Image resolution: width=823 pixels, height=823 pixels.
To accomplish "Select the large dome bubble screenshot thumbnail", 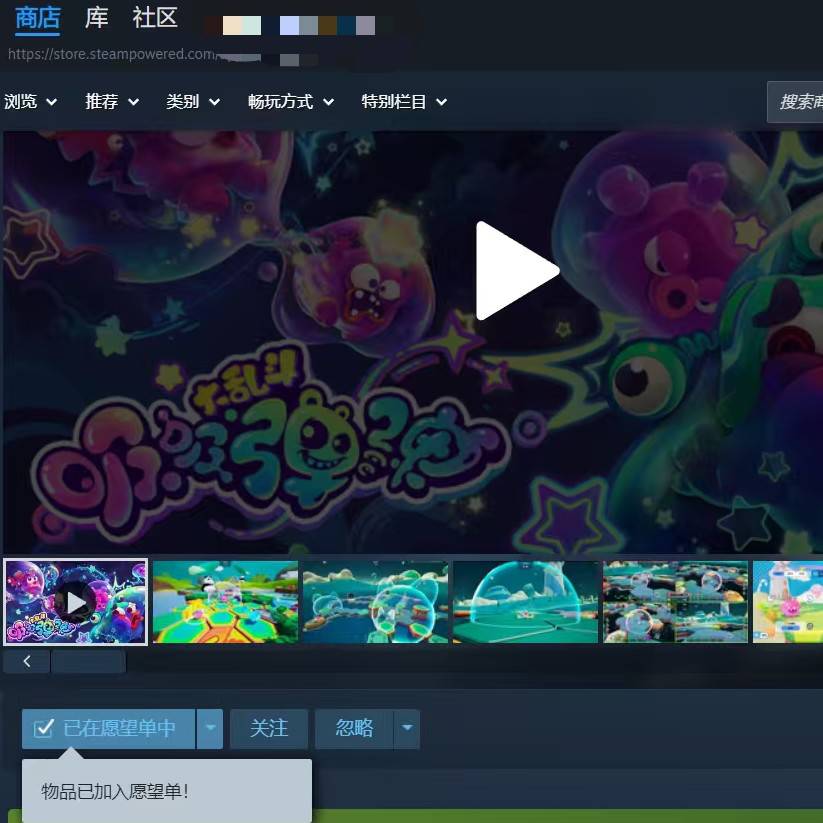I will coord(525,602).
